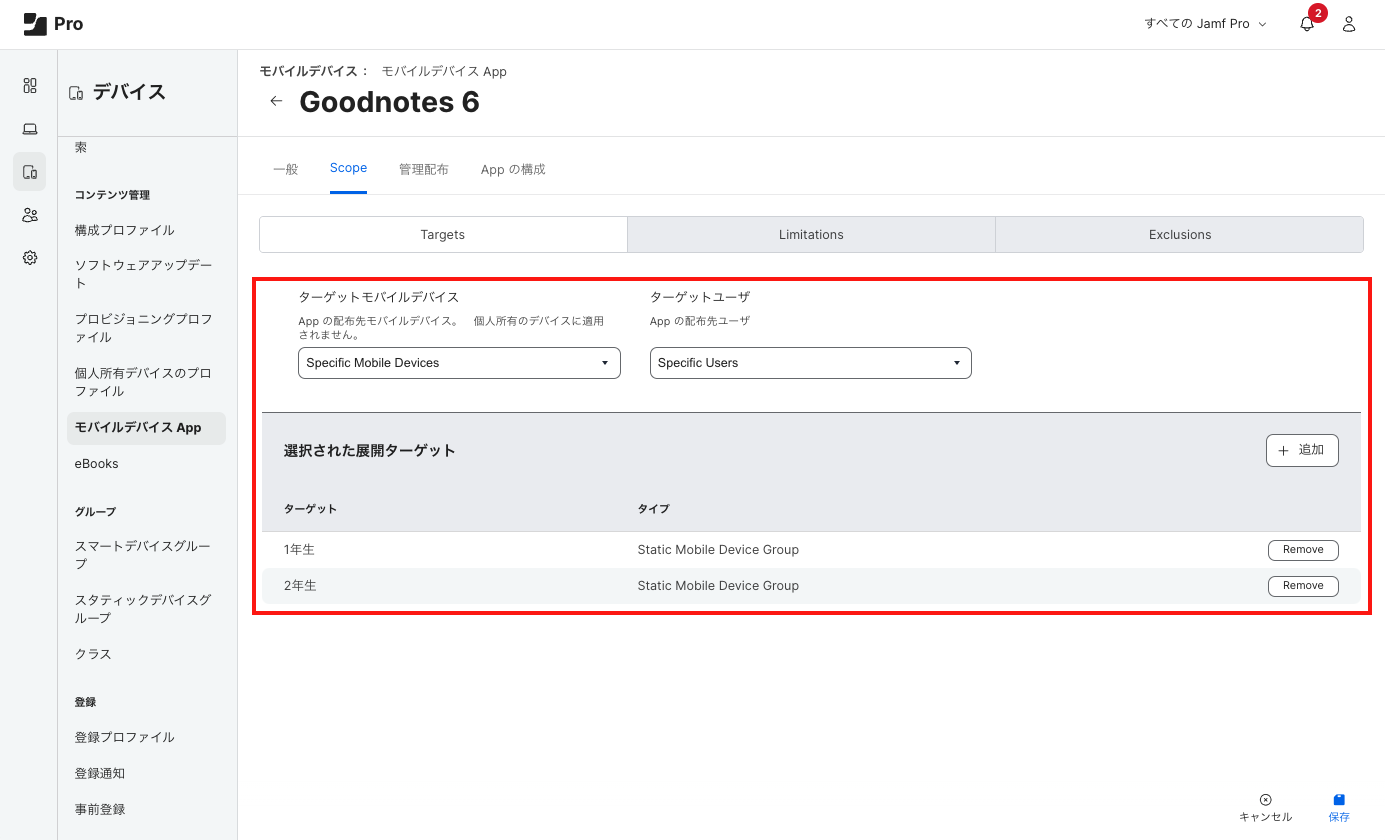This screenshot has height=840, width=1385.
Task: Click the 追加 button
Action: point(1302,450)
